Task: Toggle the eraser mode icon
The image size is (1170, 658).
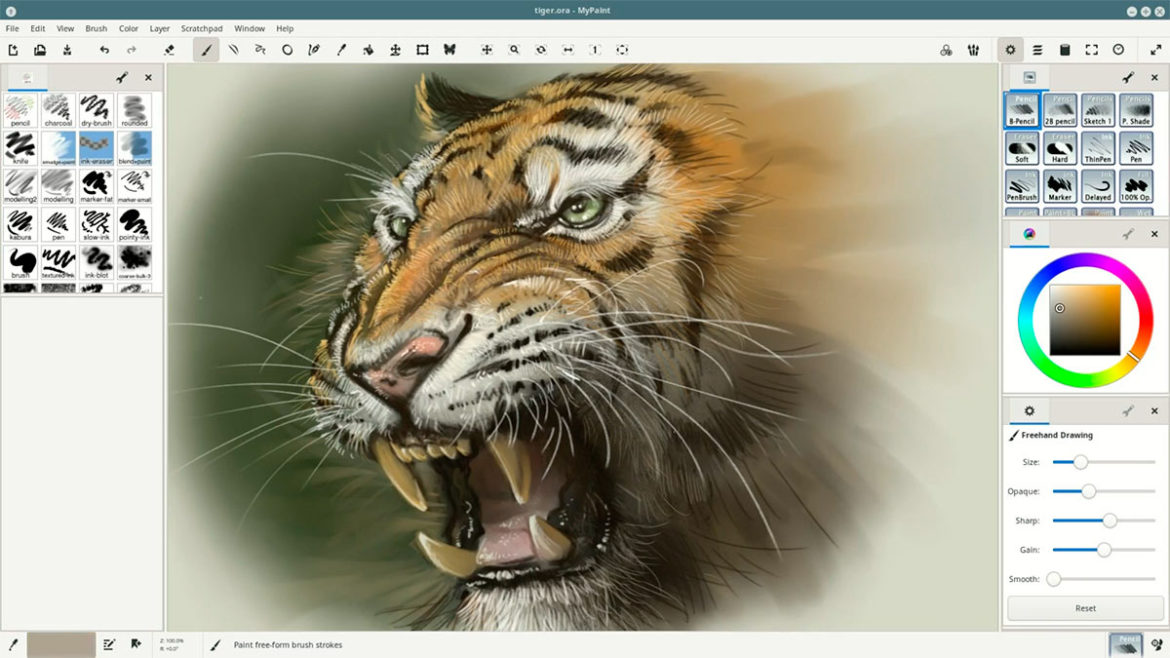Action: point(169,50)
